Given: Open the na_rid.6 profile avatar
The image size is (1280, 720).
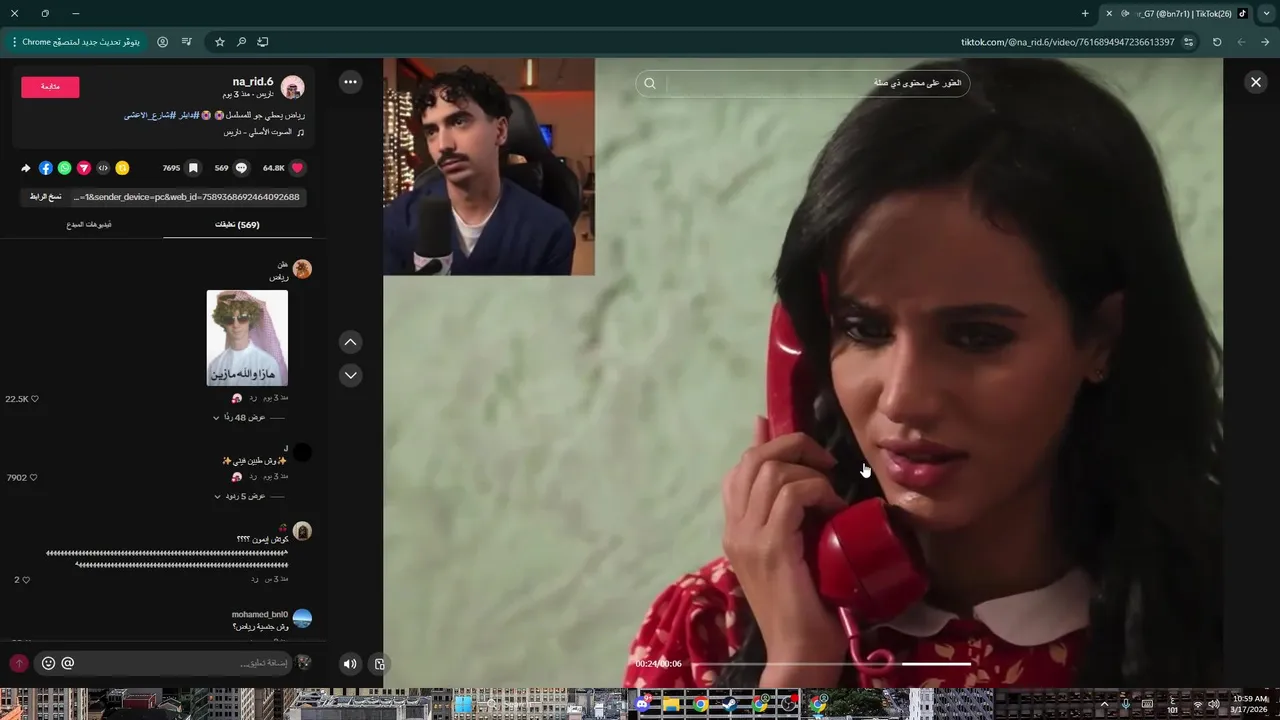Looking at the screenshot, I should (292, 87).
